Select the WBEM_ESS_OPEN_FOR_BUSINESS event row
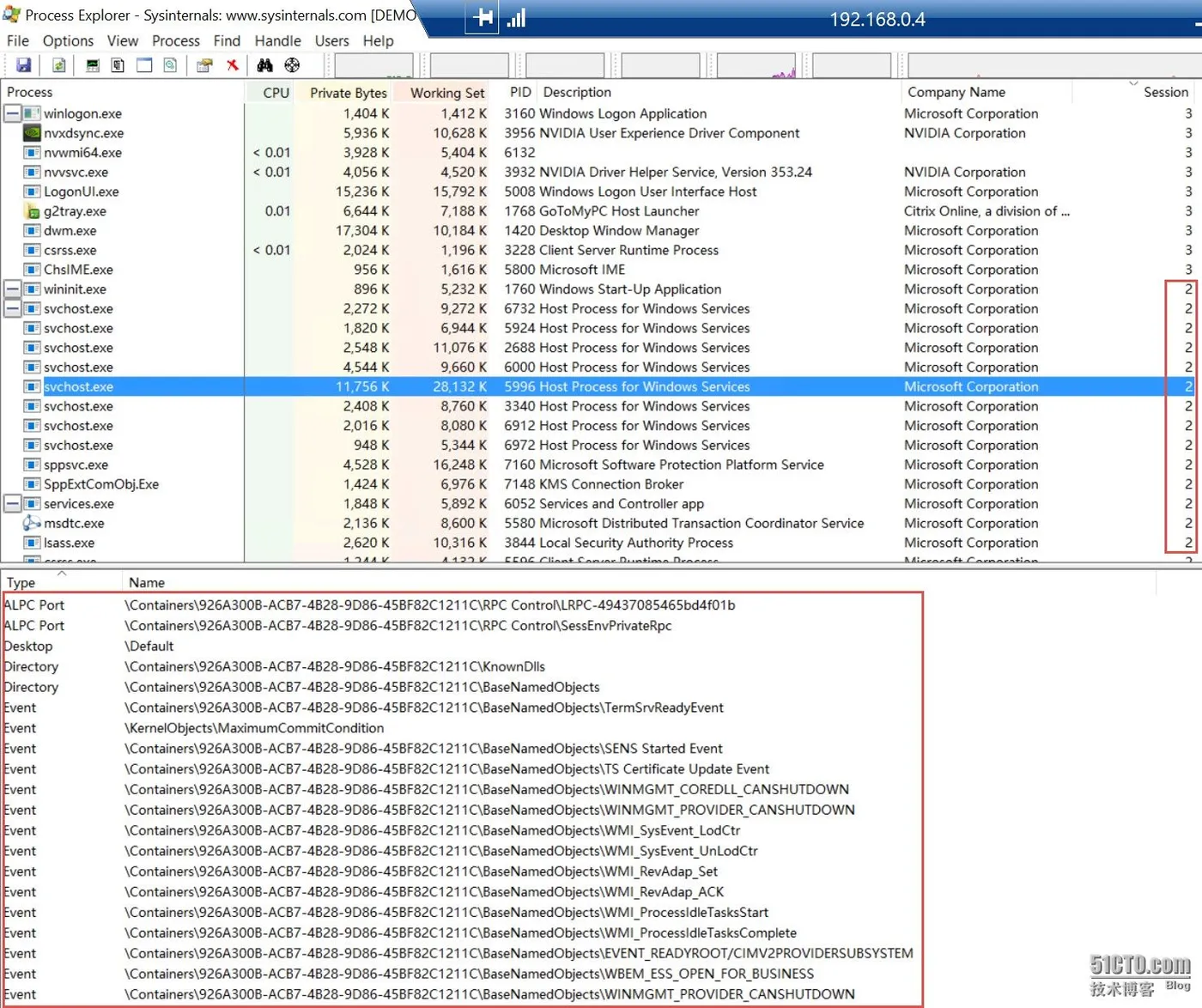This screenshot has height=1008, width=1202. [x=462, y=974]
